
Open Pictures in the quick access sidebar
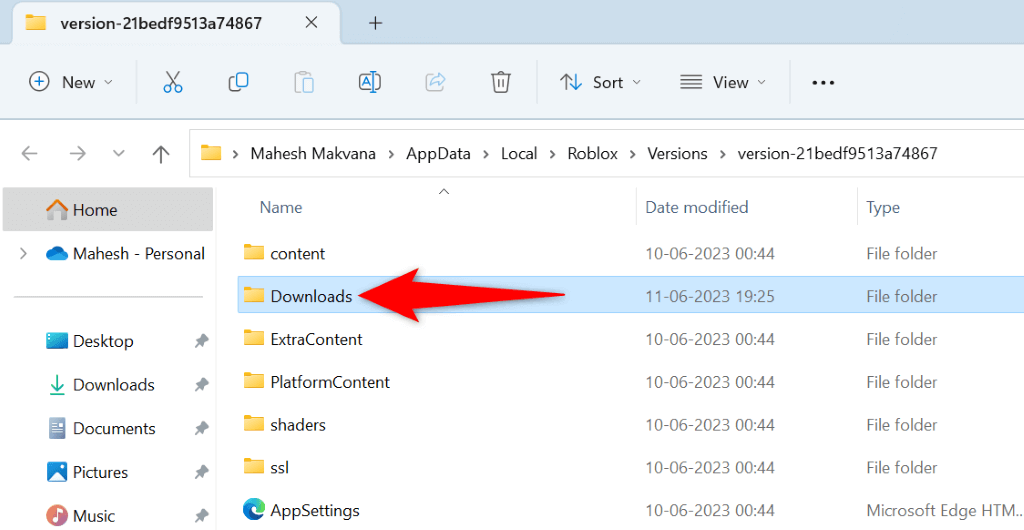pyautogui.click(x=100, y=472)
